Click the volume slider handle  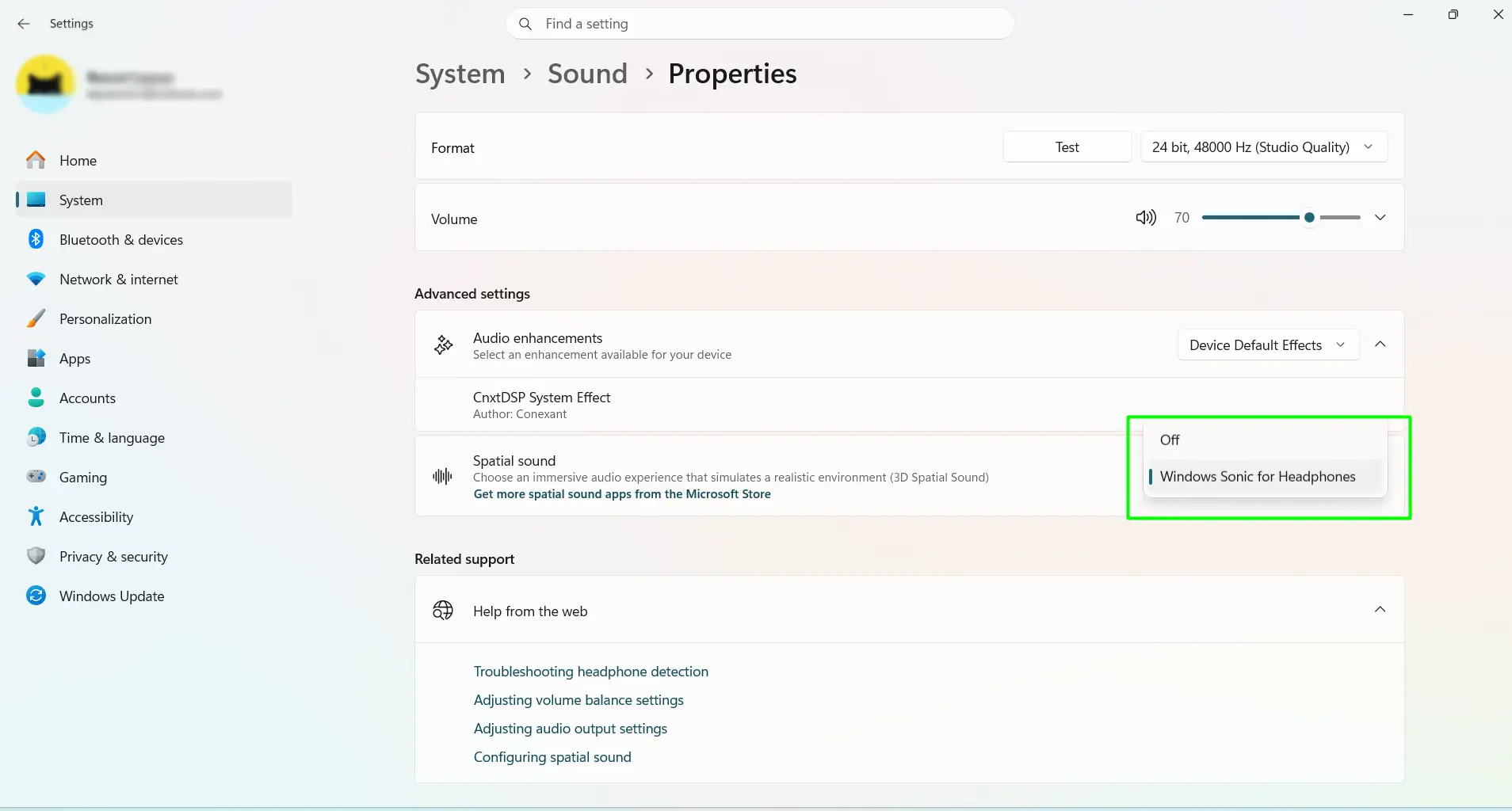[x=1309, y=218]
